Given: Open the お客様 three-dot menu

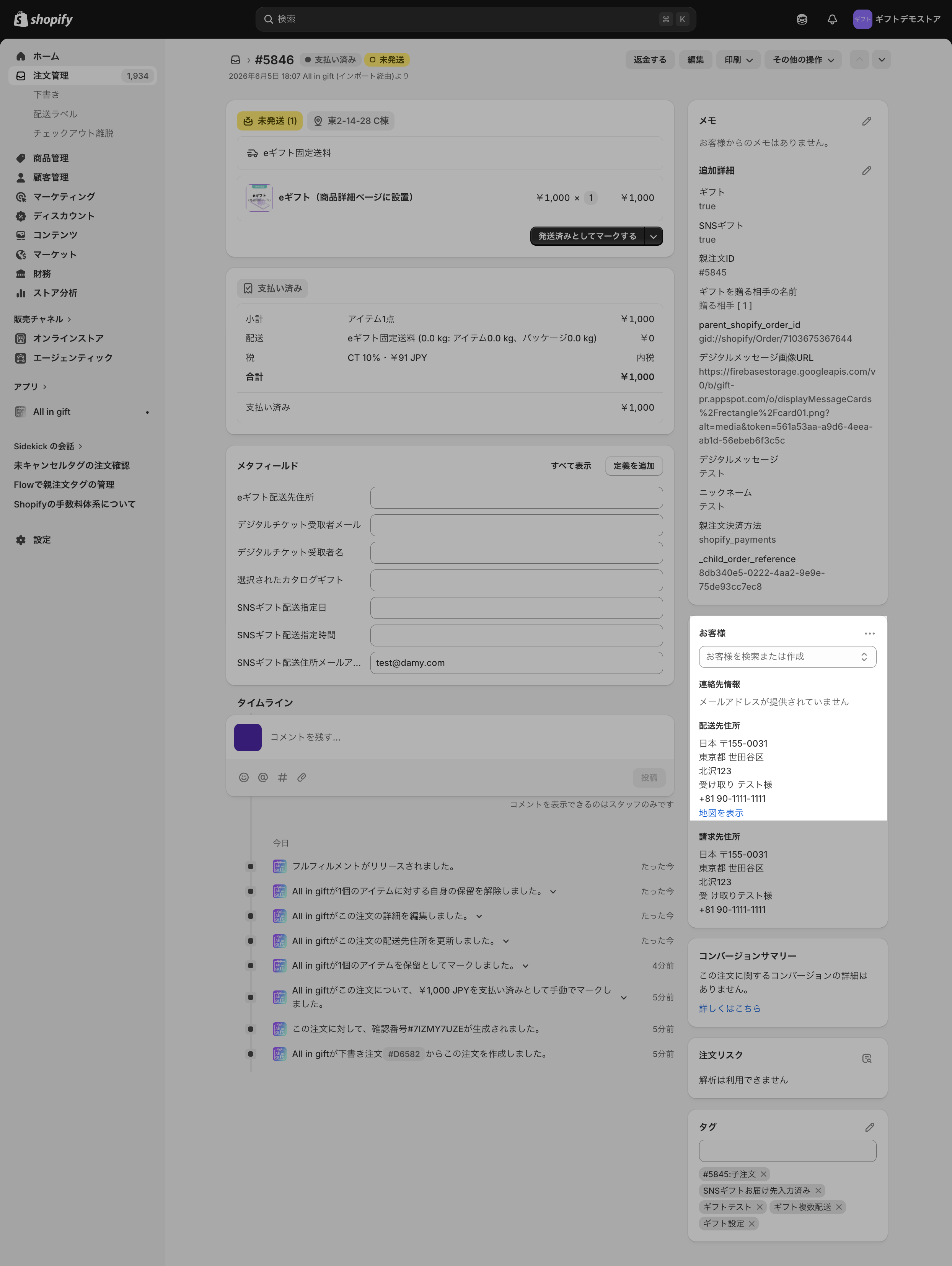Looking at the screenshot, I should coord(870,633).
